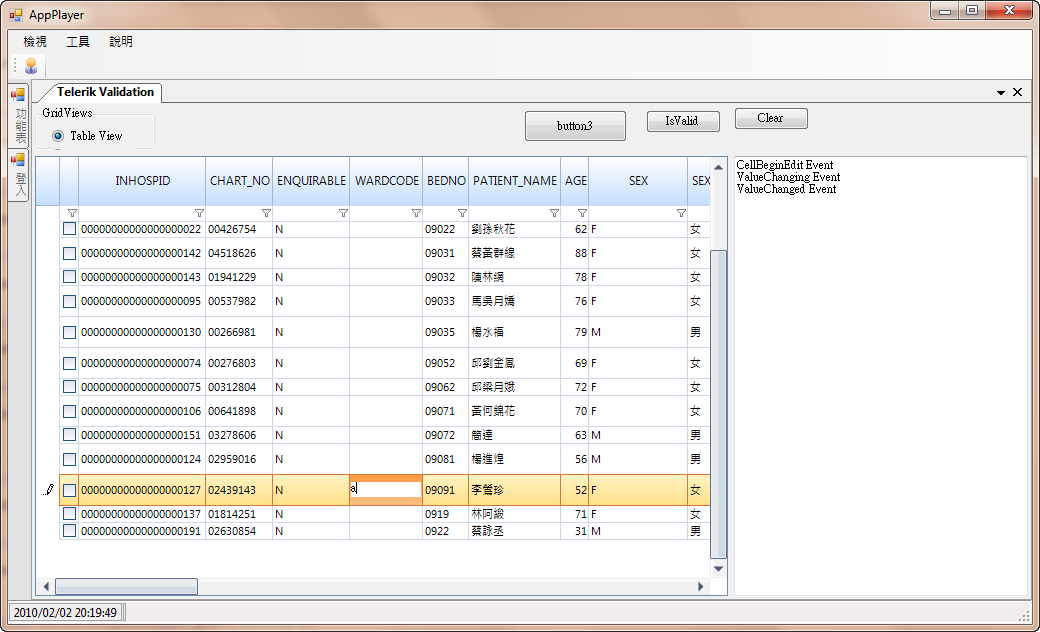
Task: Sort by the INHOSPID column header
Action: coord(142,180)
